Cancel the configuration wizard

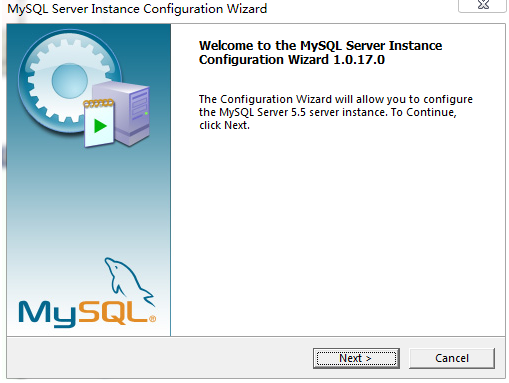(x=452, y=358)
